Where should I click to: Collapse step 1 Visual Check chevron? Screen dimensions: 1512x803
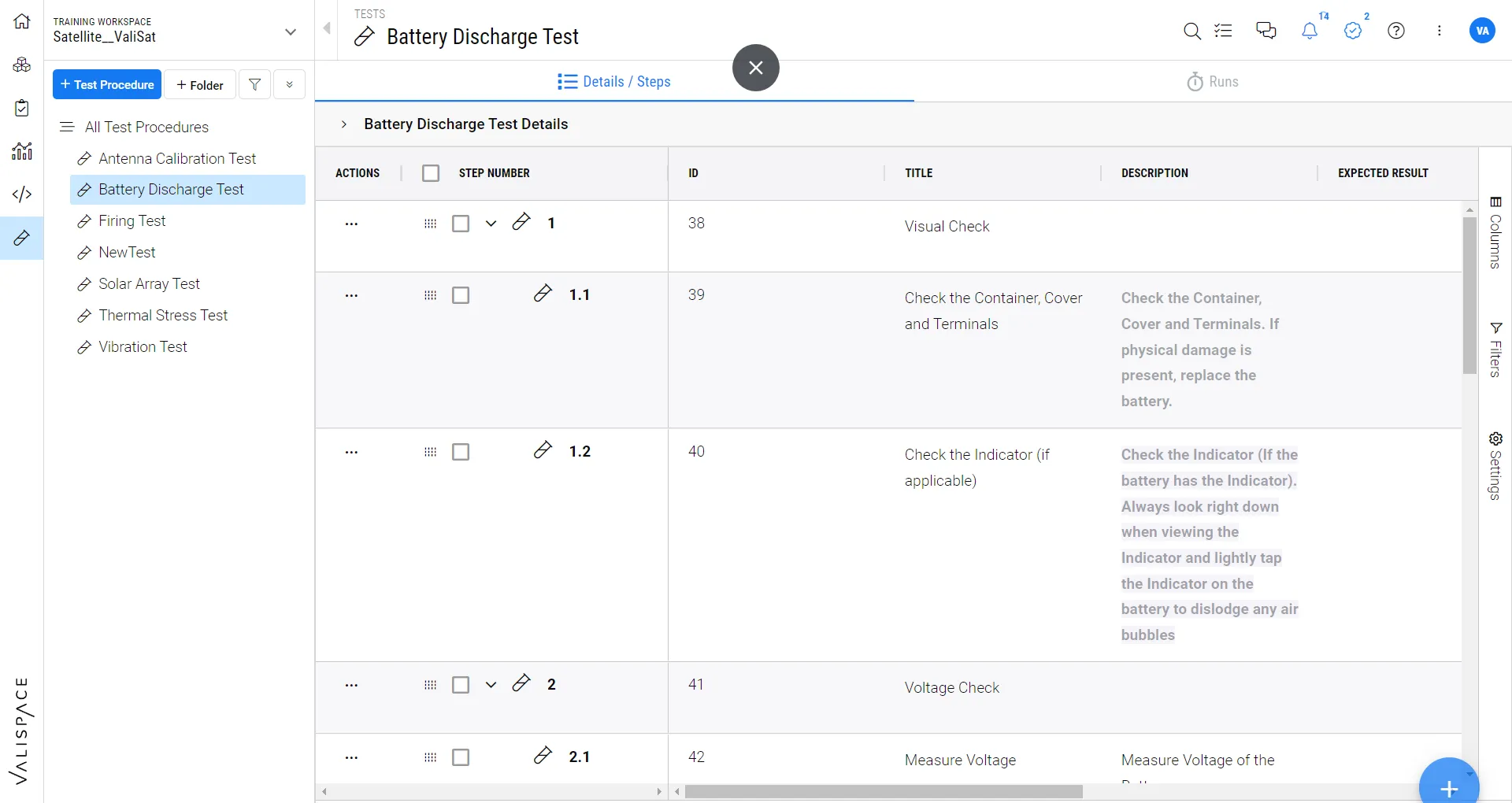[x=491, y=224]
